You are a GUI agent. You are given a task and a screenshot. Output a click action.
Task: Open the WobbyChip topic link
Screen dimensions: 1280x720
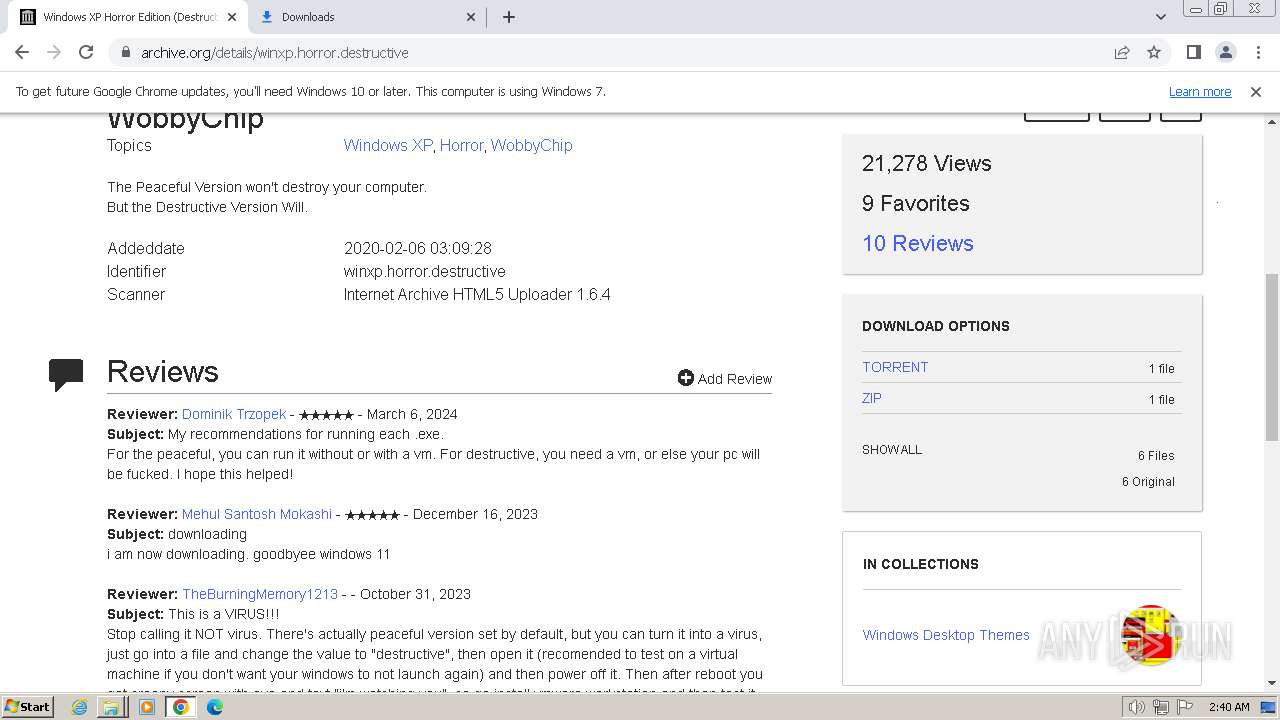(x=531, y=145)
